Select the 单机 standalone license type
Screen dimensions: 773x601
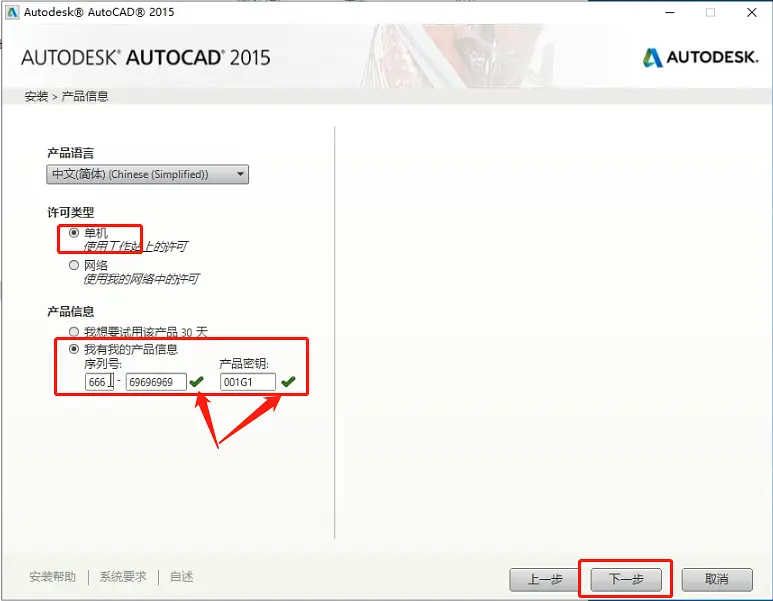[x=74, y=233]
